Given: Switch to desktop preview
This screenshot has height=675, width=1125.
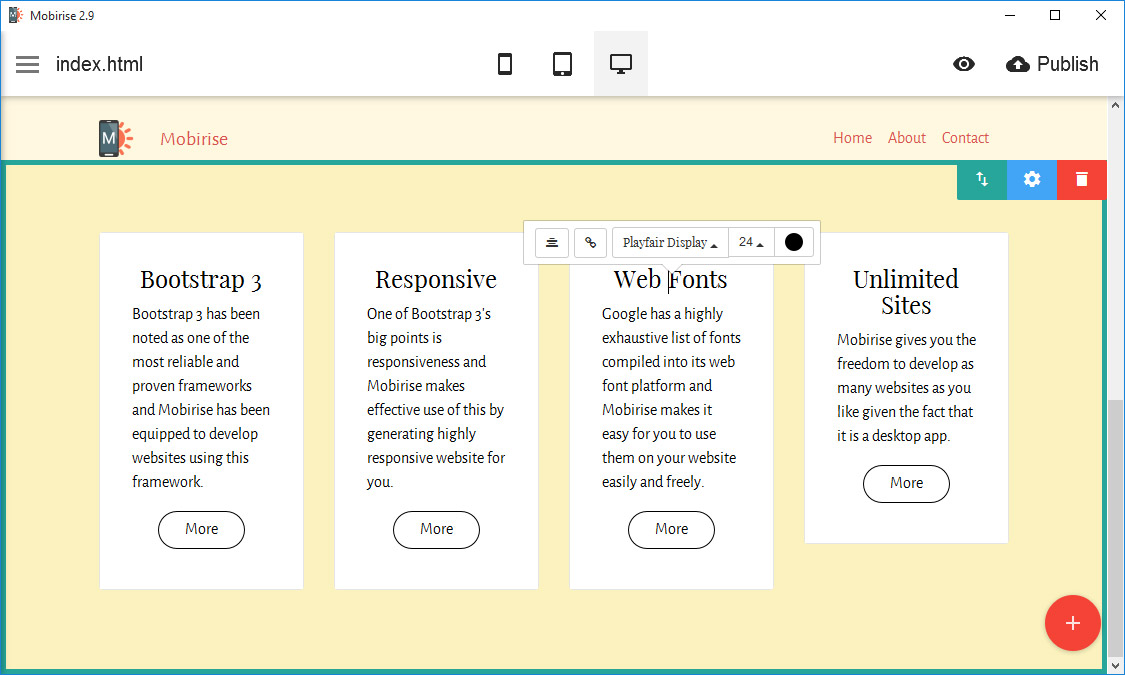Looking at the screenshot, I should 621,64.
